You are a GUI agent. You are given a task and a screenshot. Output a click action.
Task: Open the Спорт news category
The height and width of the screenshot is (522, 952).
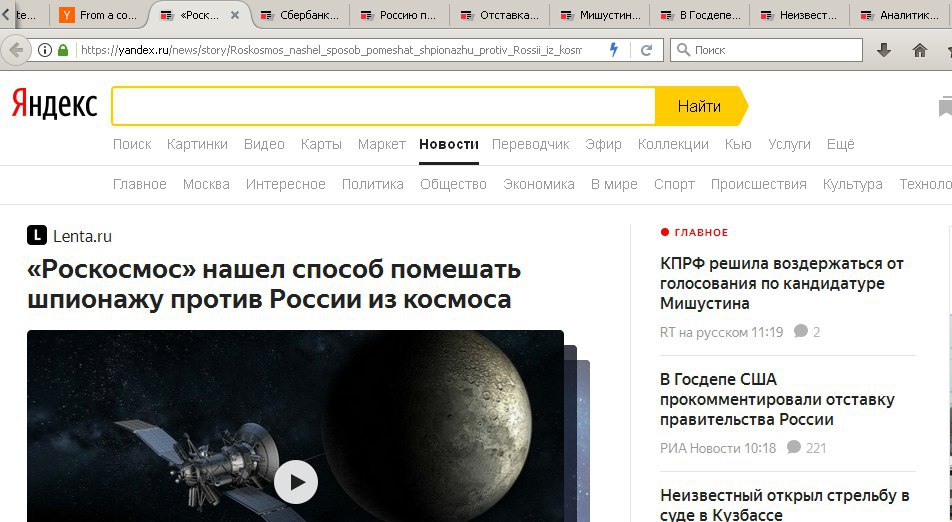click(x=675, y=185)
